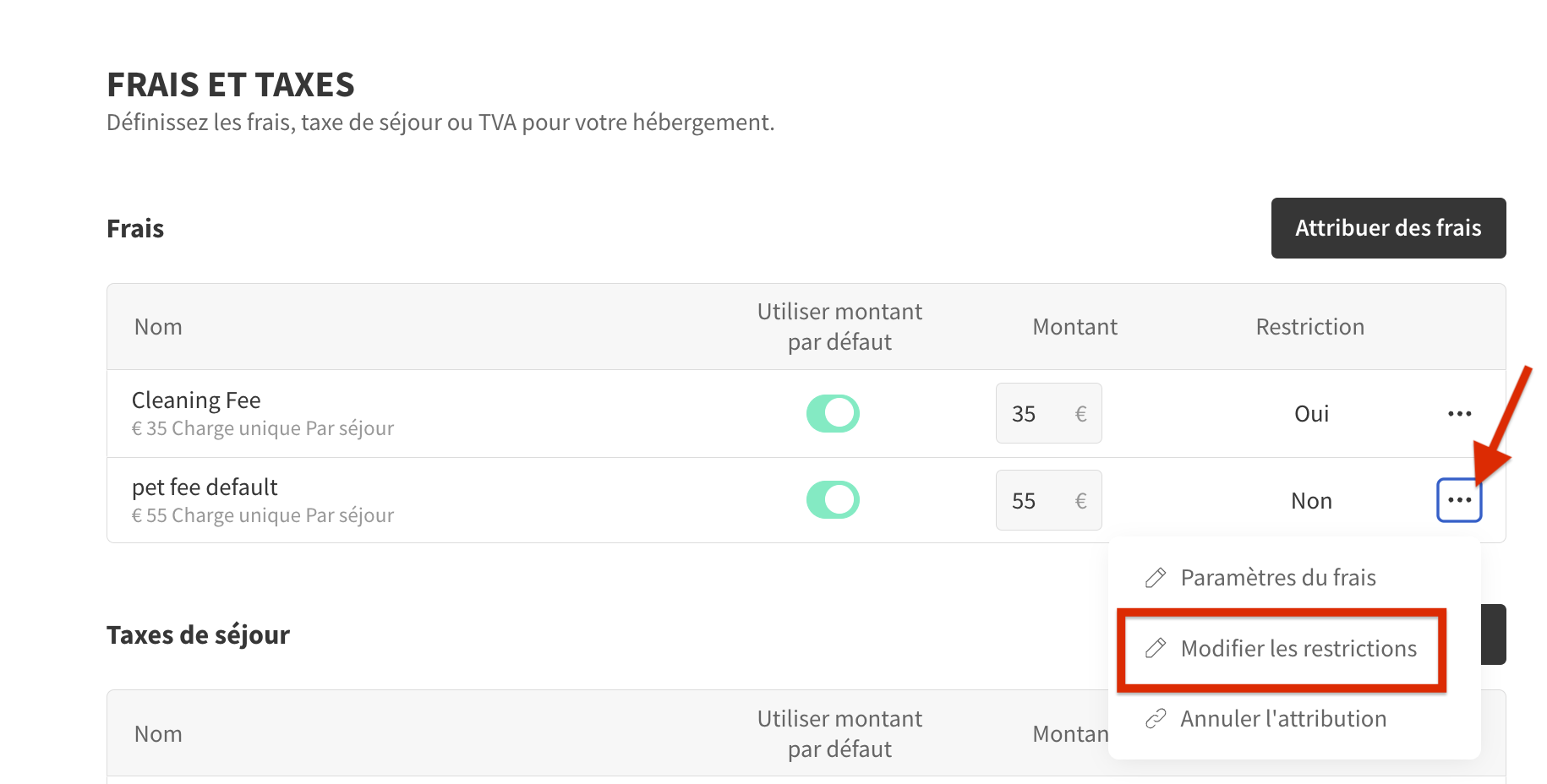Disable default amount for Cleaning Fee
This screenshot has height=784, width=1547.
pyautogui.click(x=833, y=413)
